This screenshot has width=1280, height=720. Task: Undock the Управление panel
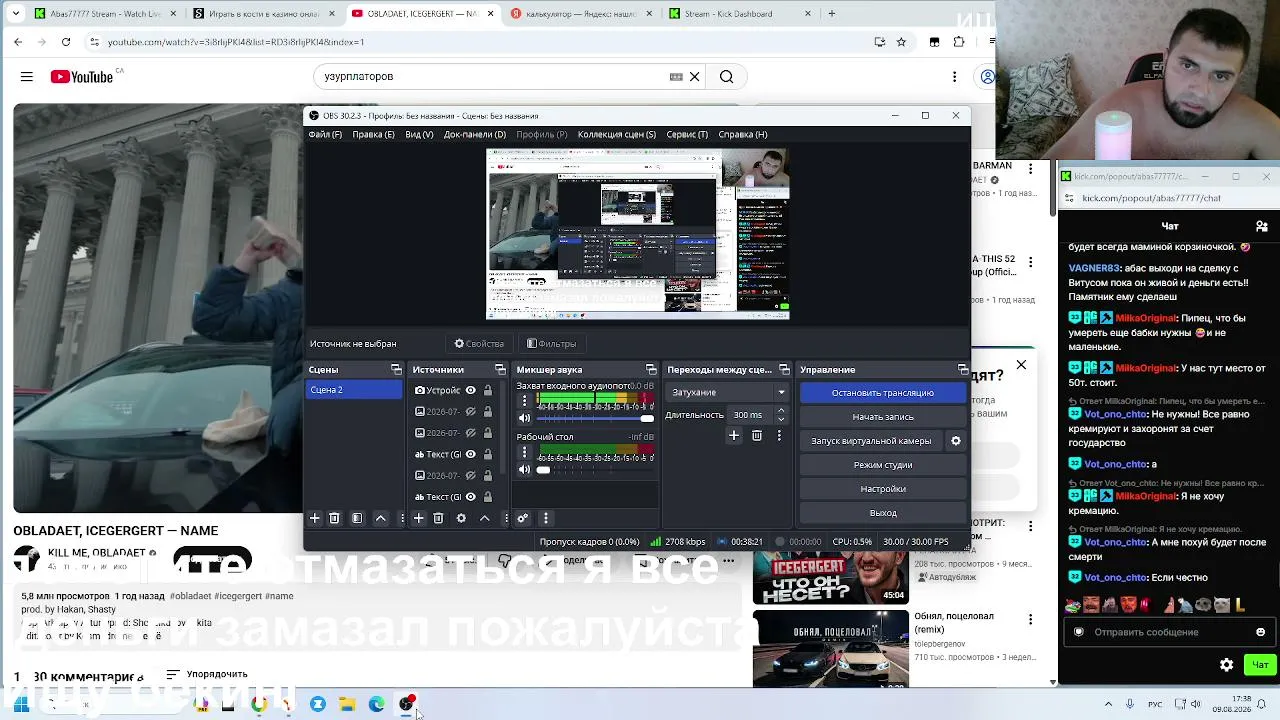963,370
